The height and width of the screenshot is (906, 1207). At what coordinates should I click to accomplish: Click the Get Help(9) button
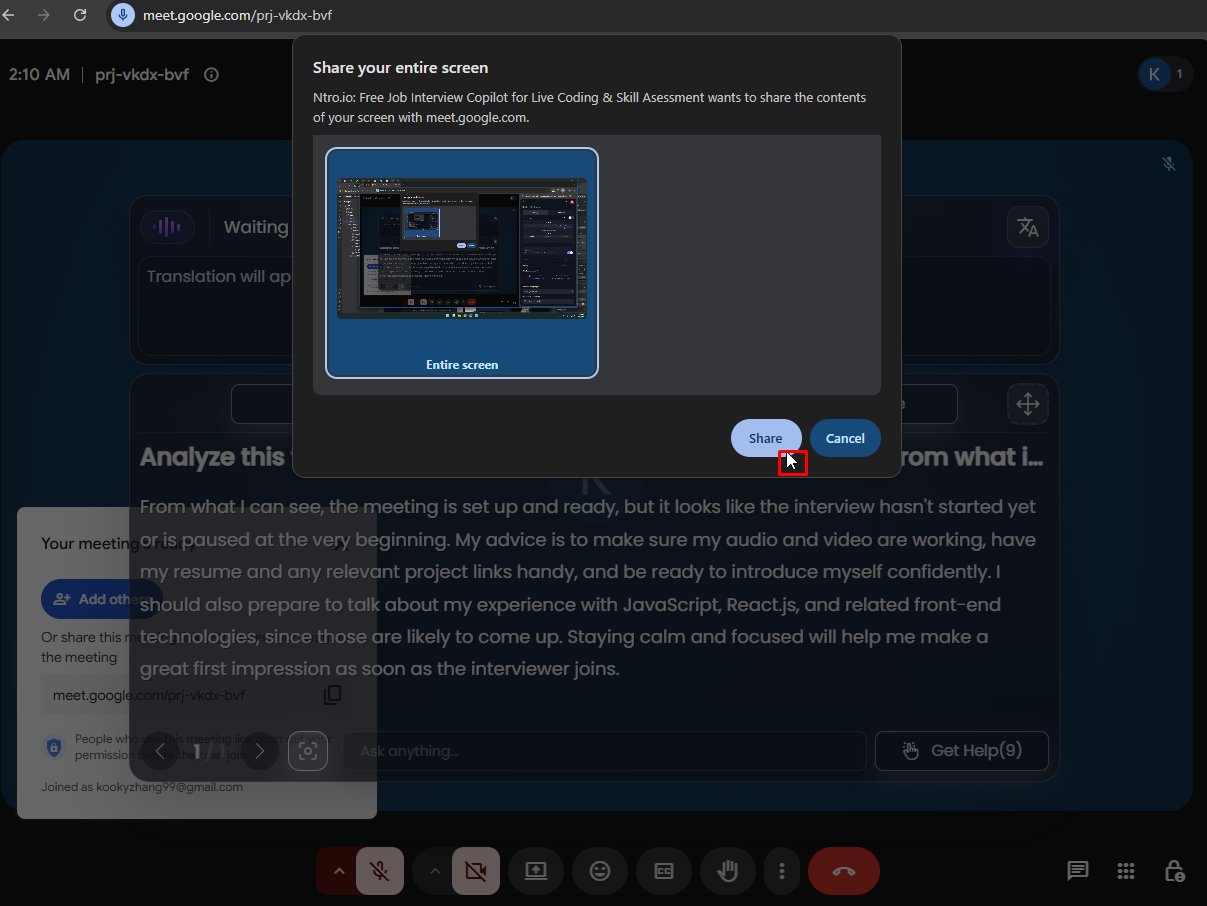962,751
